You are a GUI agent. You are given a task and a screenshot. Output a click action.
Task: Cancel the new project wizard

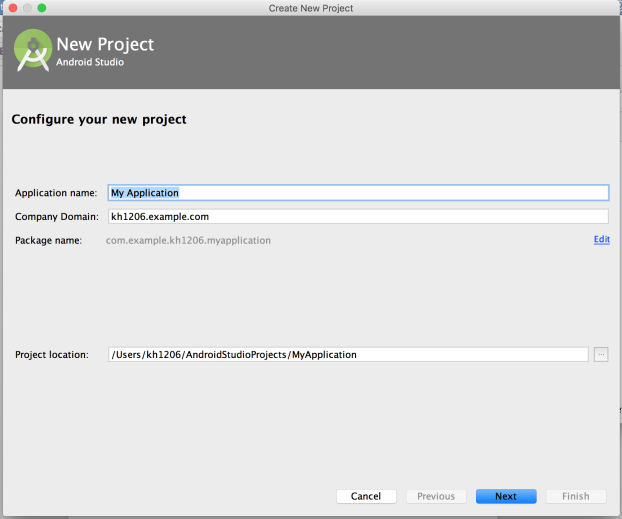[366, 496]
